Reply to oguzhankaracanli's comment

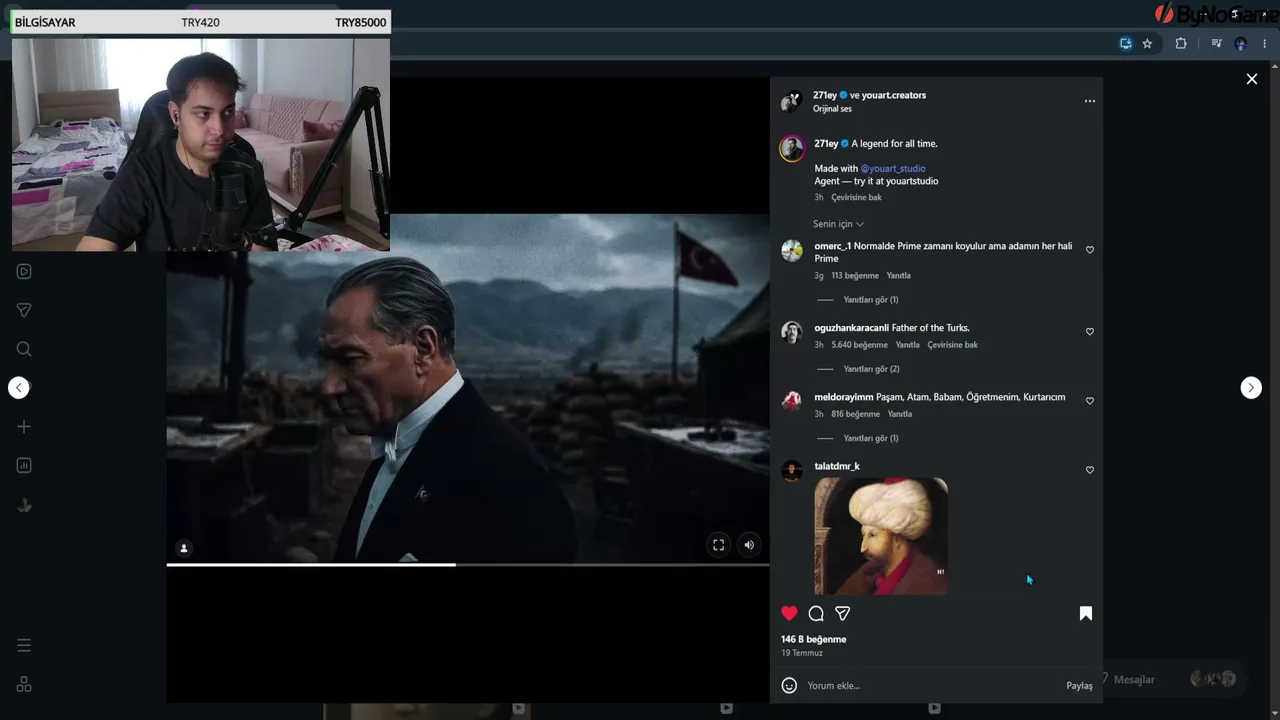(x=908, y=345)
